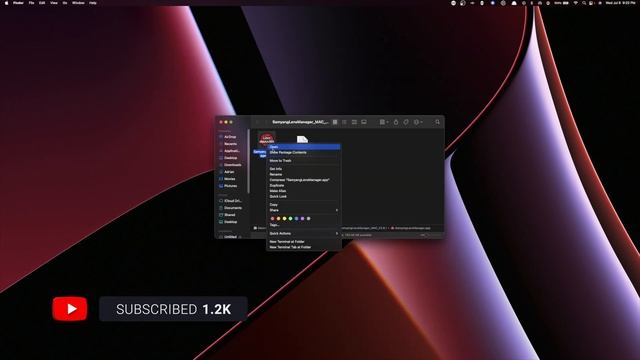This screenshot has width=640, height=360.
Task: Click the menu bar date and time
Action: [620, 3]
